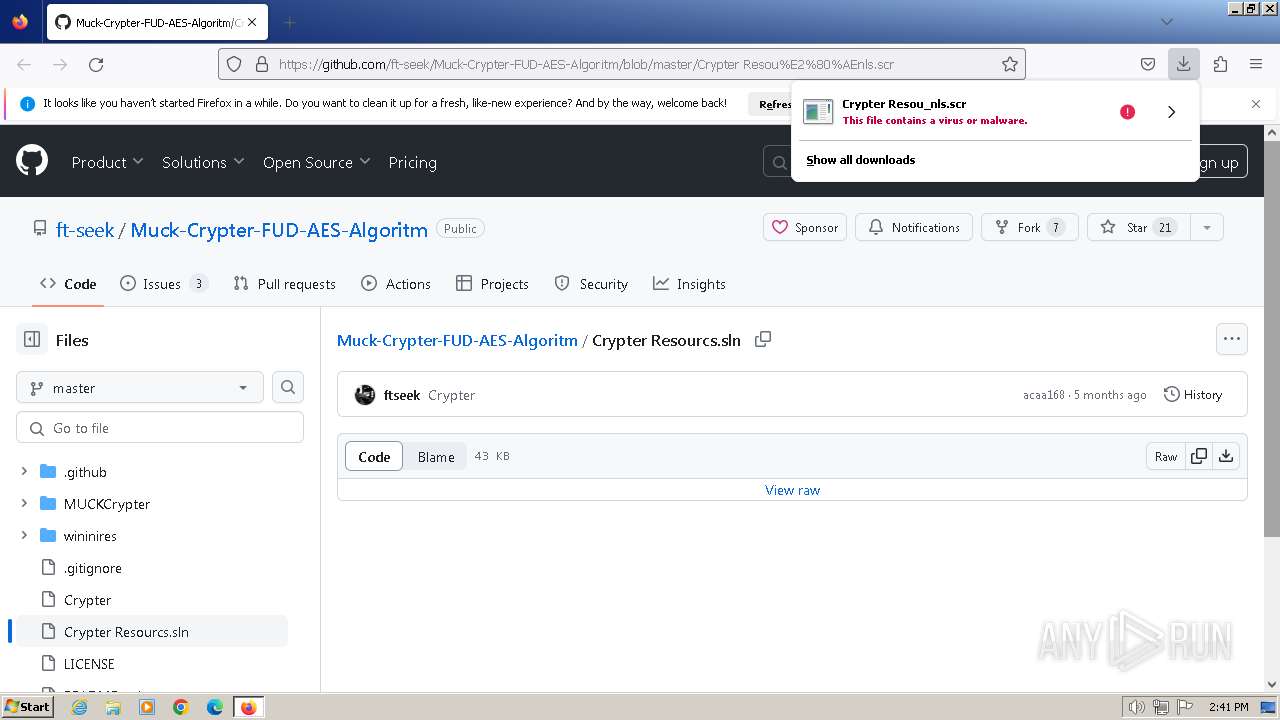Screen dimensions: 1280x720
Task: Copy file path icon next to Crypter Resourcs.sln
Action: tap(763, 339)
